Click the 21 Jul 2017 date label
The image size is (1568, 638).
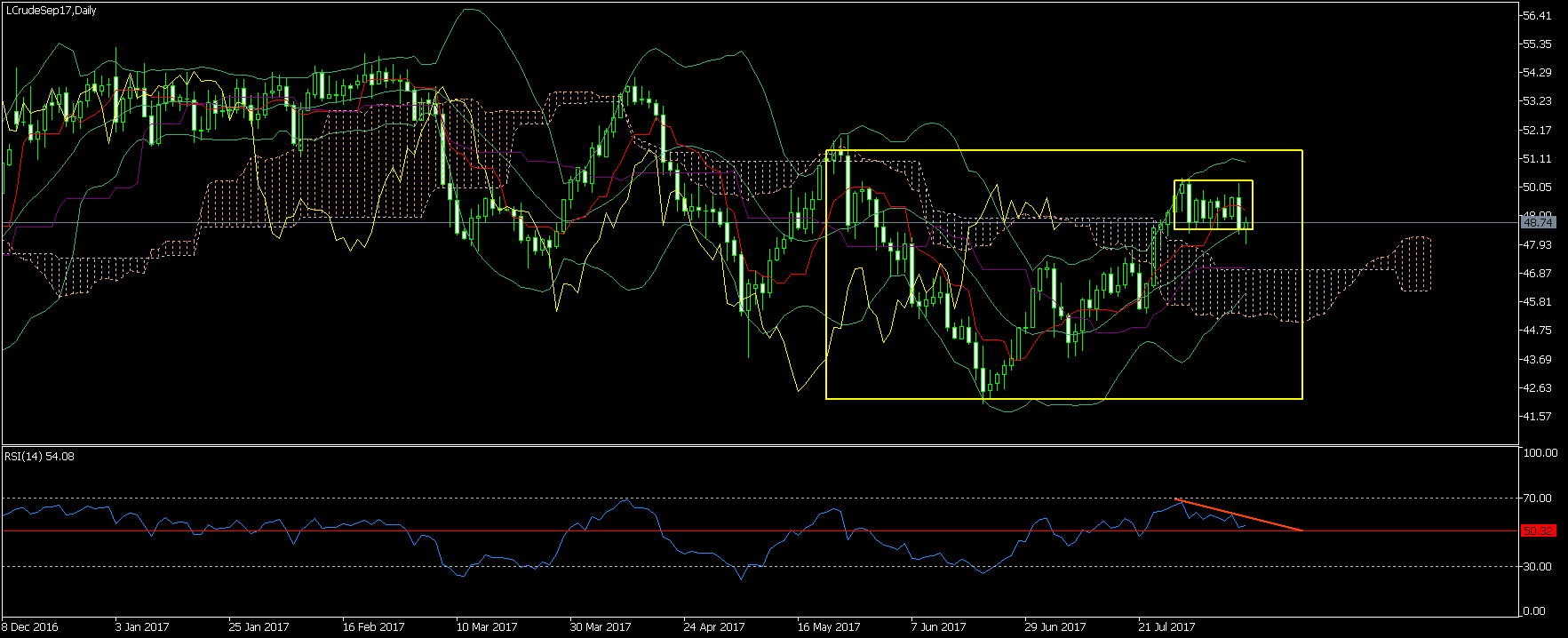pyautogui.click(x=1168, y=626)
